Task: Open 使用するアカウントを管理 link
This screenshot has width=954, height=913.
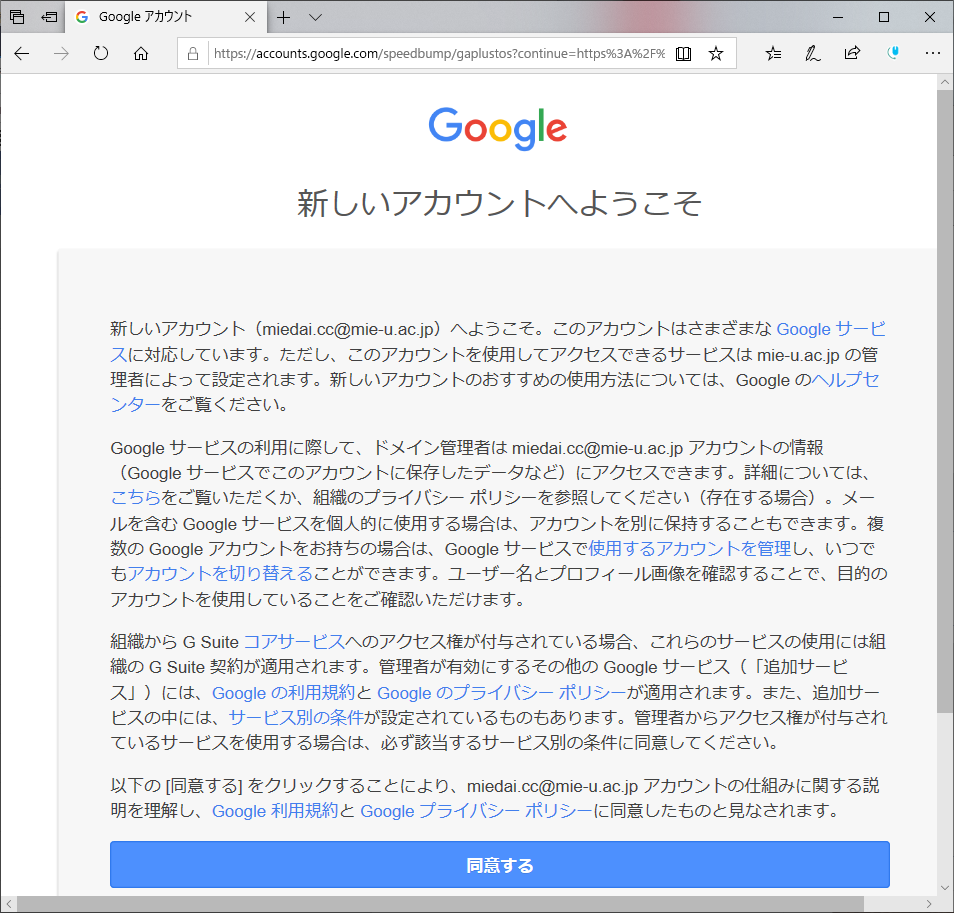Action: (690, 549)
